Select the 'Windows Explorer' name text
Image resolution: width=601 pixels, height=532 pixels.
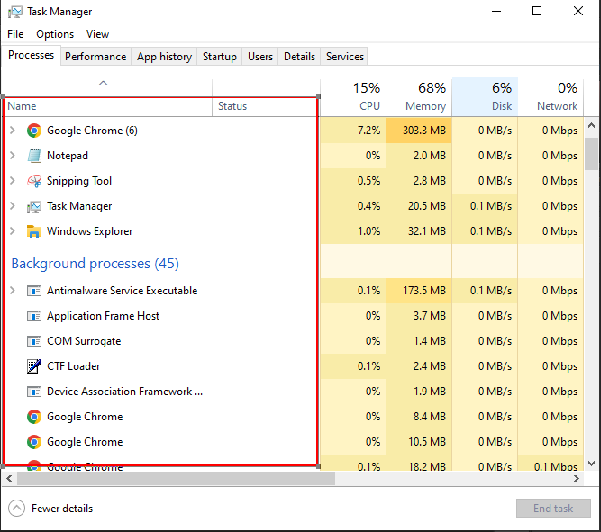point(89,232)
